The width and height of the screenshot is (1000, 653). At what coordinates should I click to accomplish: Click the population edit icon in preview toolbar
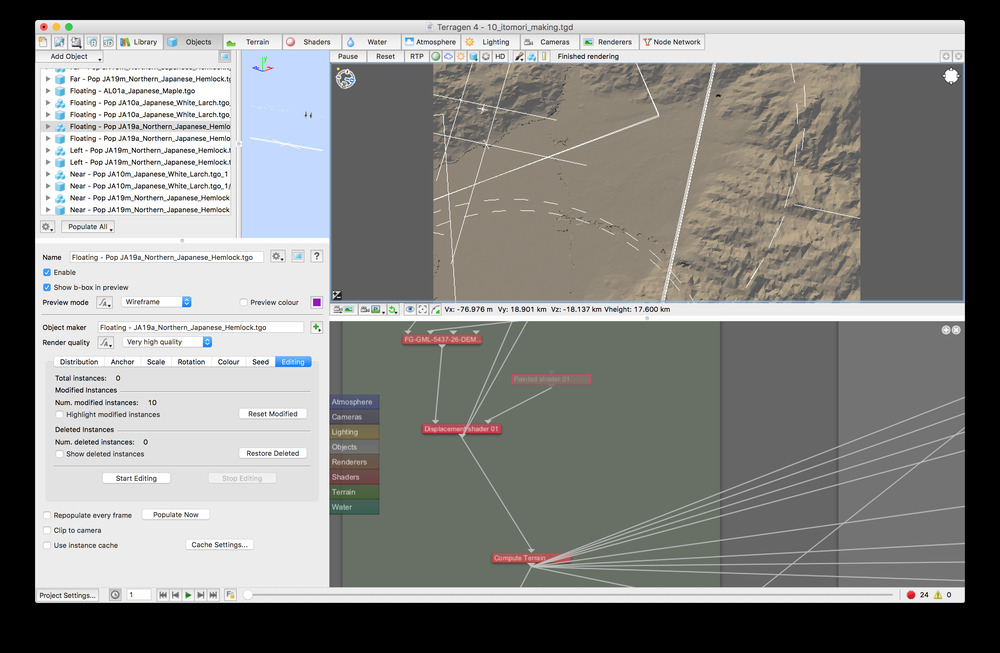tap(531, 56)
